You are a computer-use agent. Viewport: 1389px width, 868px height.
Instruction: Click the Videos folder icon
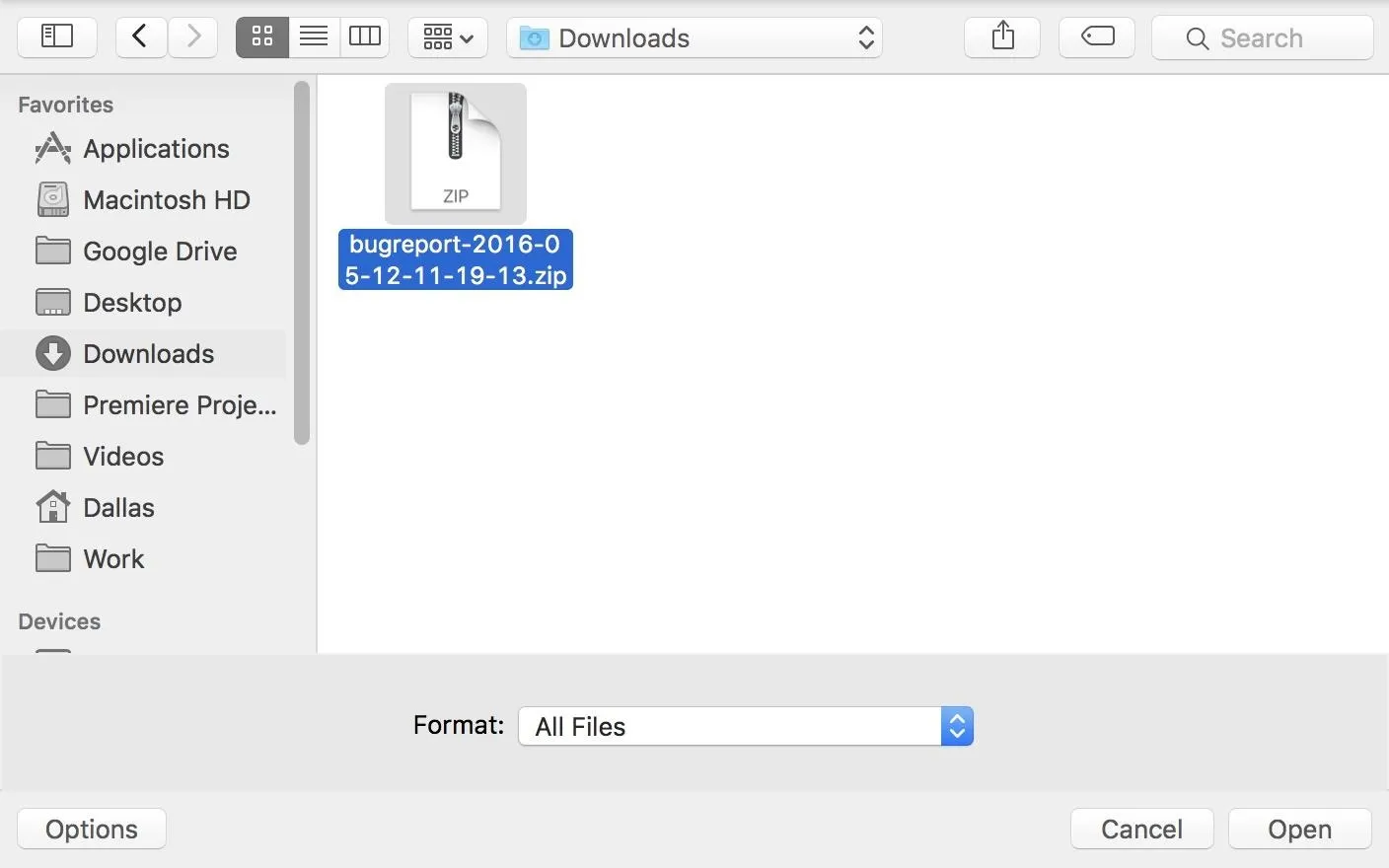(53, 456)
